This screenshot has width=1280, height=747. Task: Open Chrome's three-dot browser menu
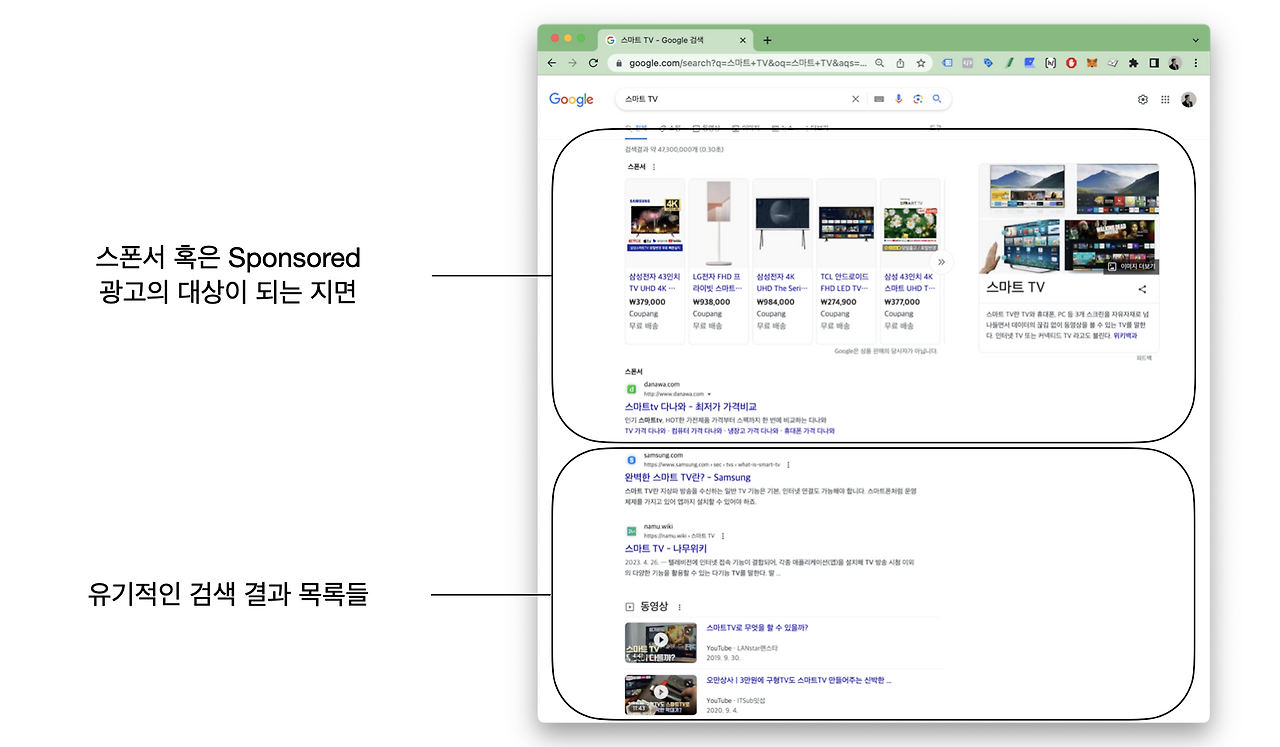[1196, 62]
